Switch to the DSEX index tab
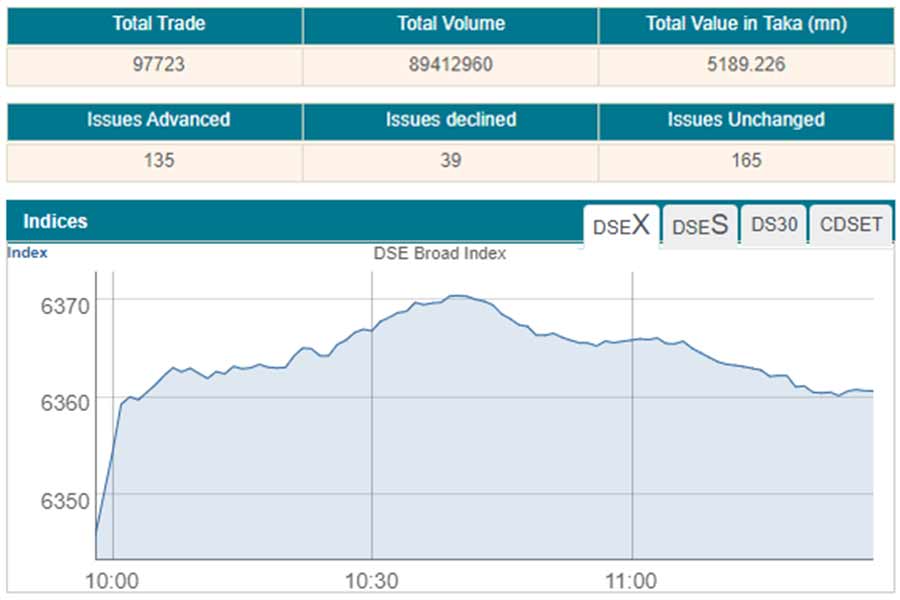The image size is (900, 600). pyautogui.click(x=621, y=225)
